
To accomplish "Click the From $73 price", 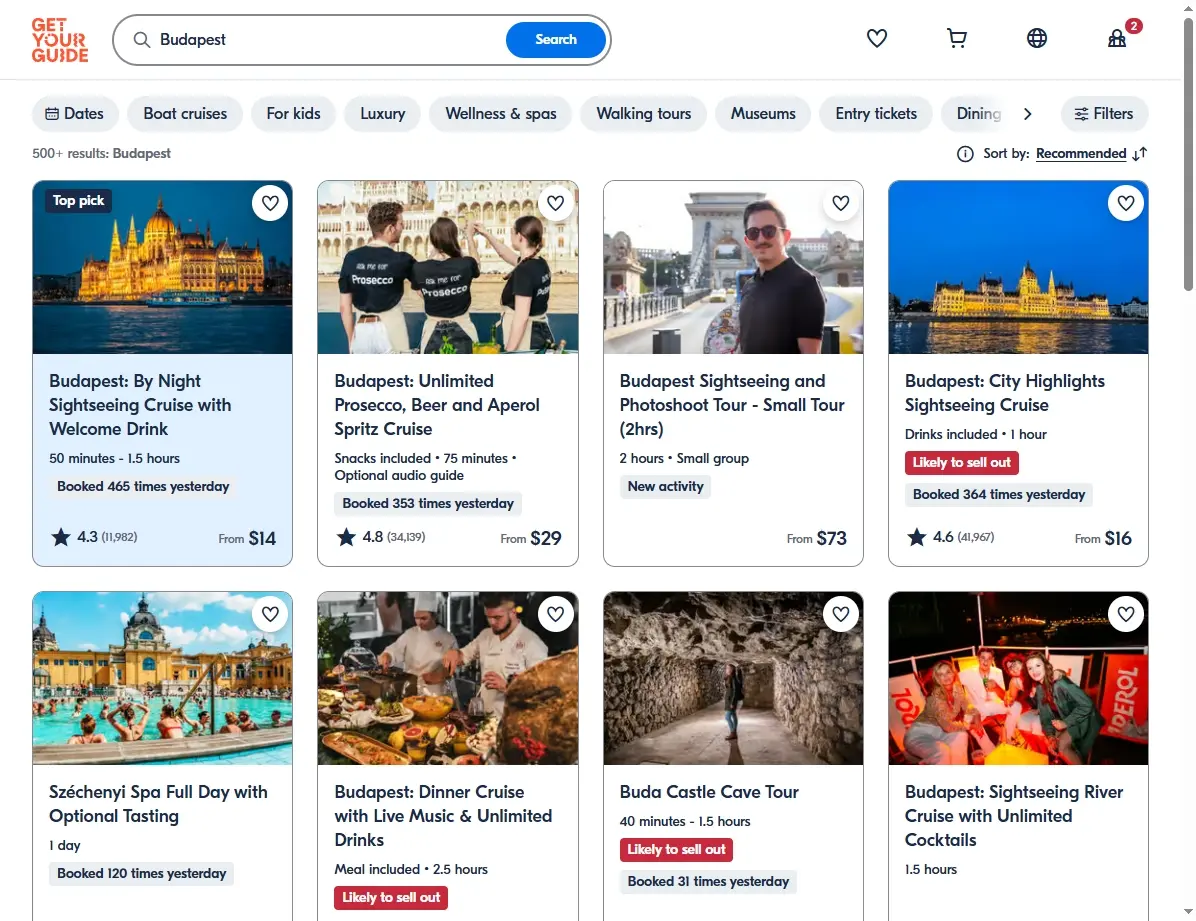I will click(817, 539).
